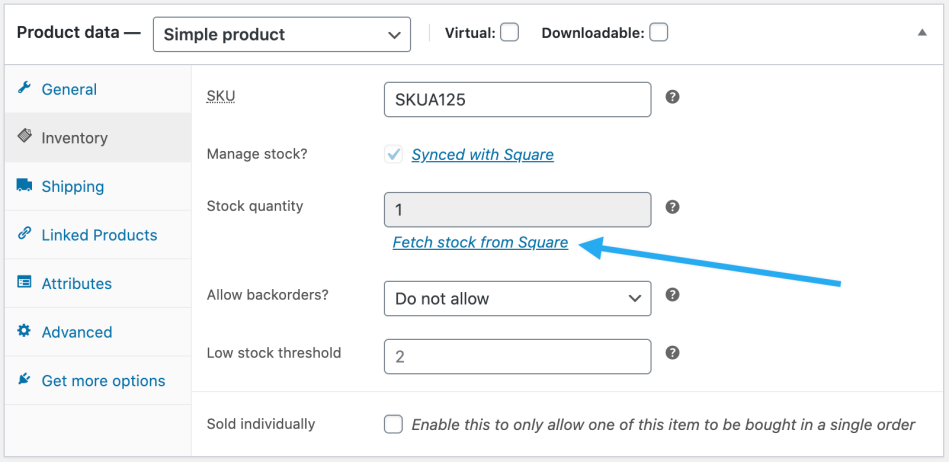This screenshot has width=949, height=462.
Task: Click the wrench icon for General
Action: click(25, 88)
